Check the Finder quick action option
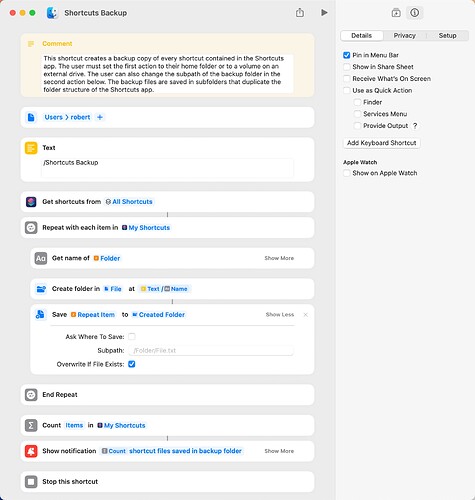 click(x=357, y=102)
